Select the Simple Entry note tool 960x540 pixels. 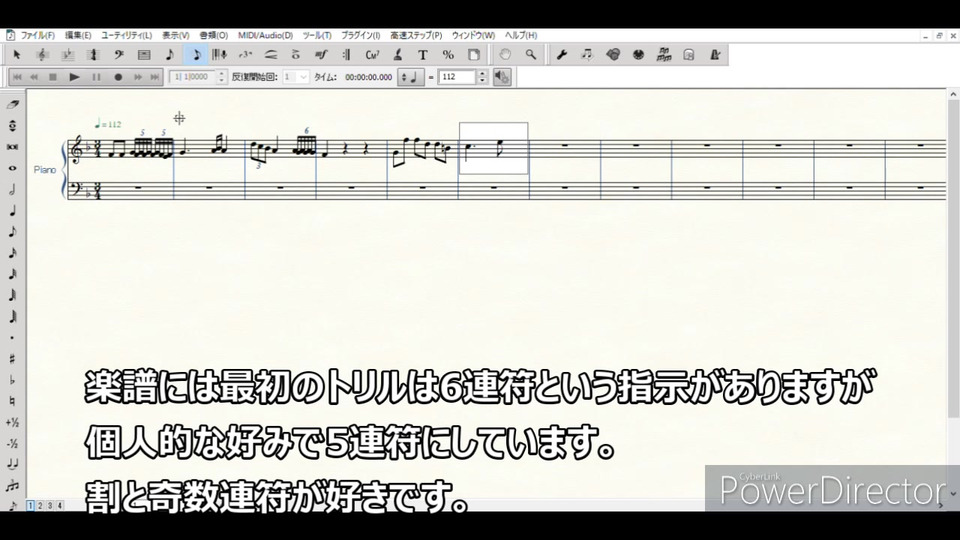coord(170,55)
